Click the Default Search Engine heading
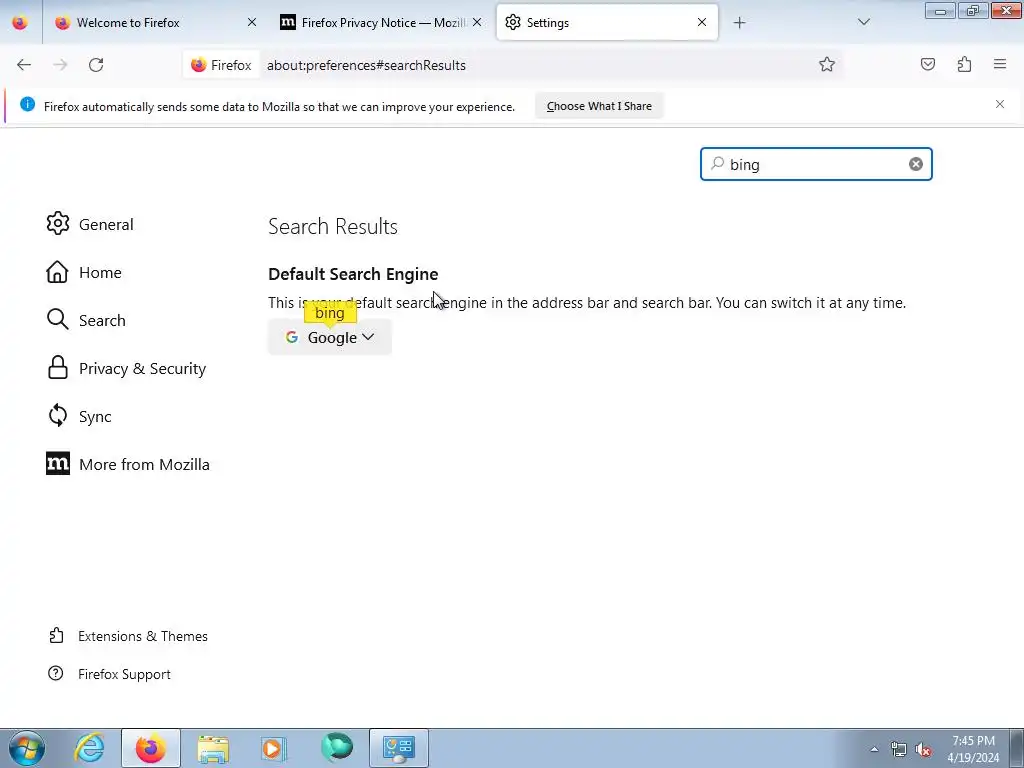Image resolution: width=1024 pixels, height=768 pixels. point(353,274)
